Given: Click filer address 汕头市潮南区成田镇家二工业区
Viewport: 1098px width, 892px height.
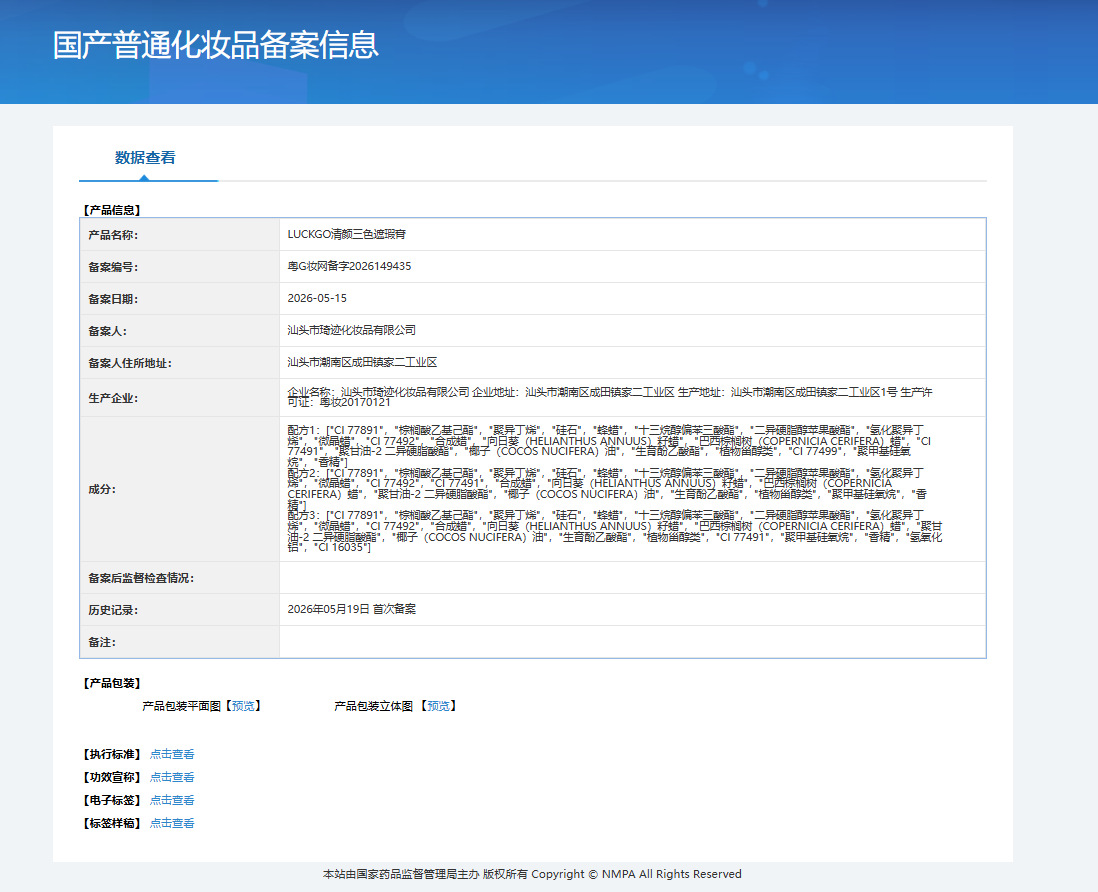Looking at the screenshot, I should tap(362, 362).
